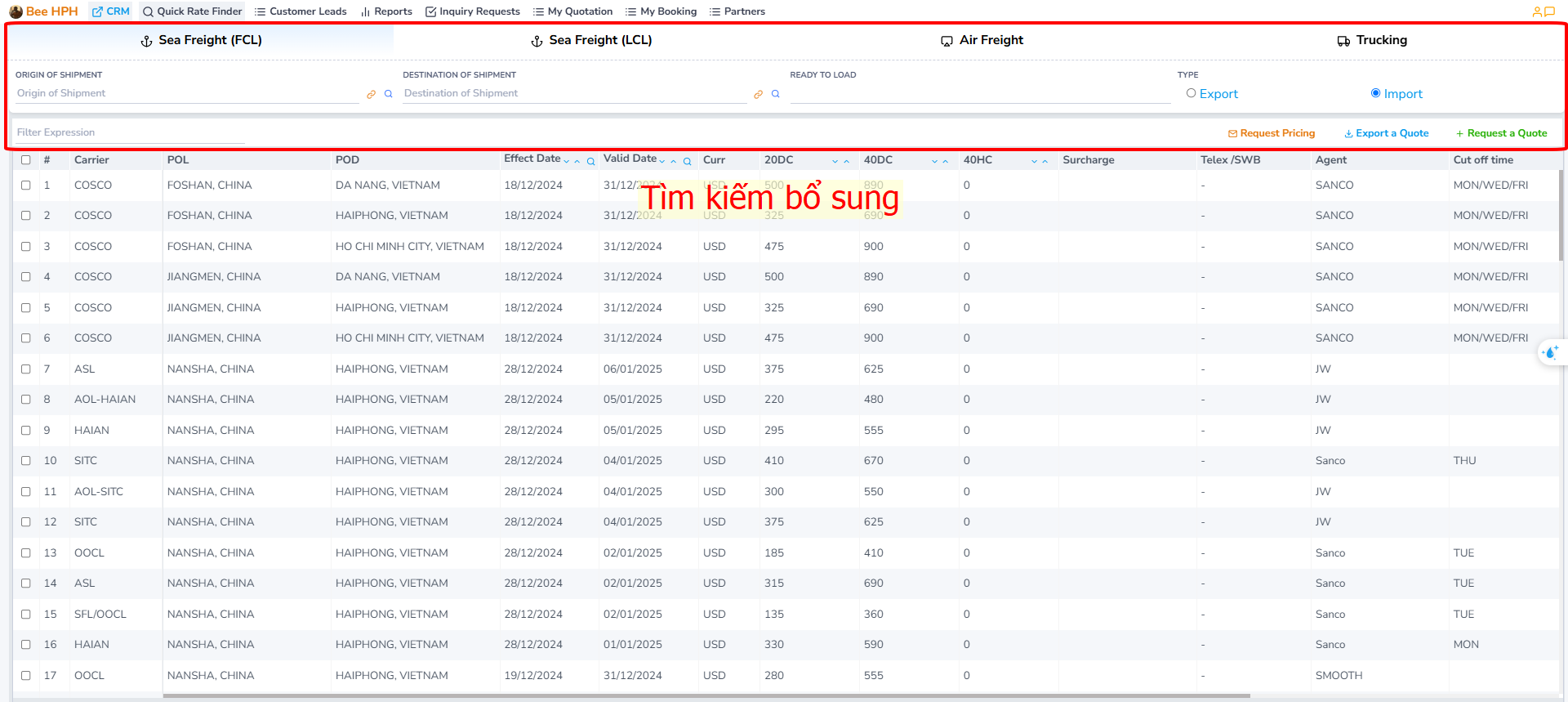Viewport: 1568px width, 702px height.
Task: Switch to the Air Freight tab
Action: coord(982,40)
